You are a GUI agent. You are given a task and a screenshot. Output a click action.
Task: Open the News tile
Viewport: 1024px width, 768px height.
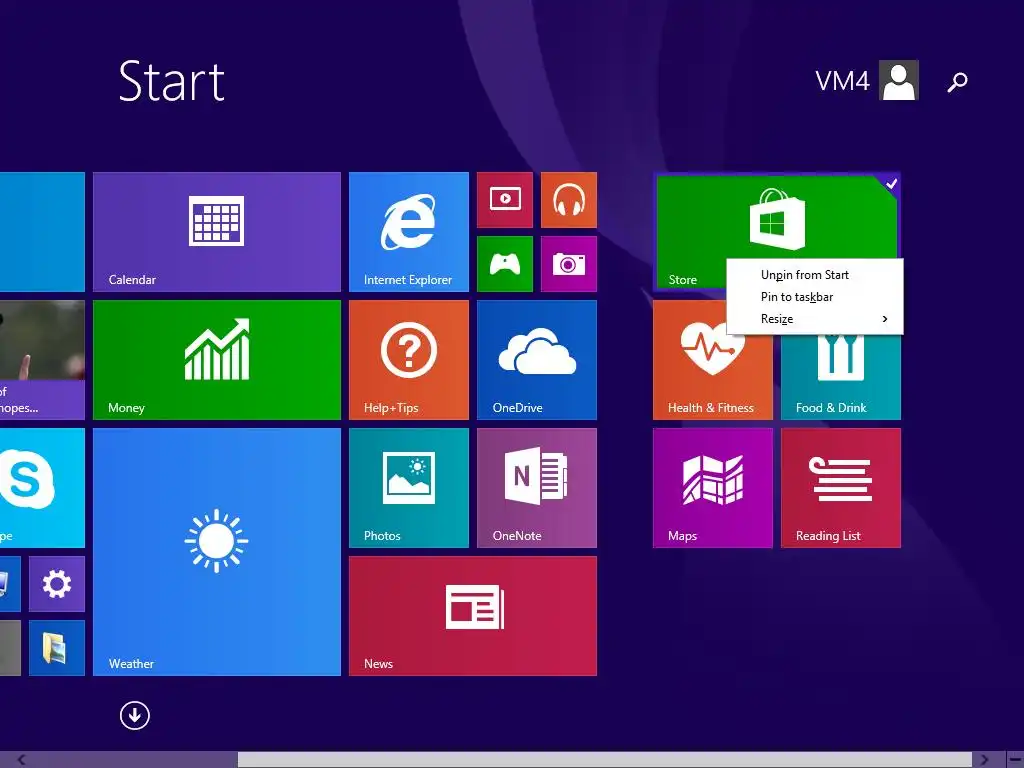[x=473, y=616]
